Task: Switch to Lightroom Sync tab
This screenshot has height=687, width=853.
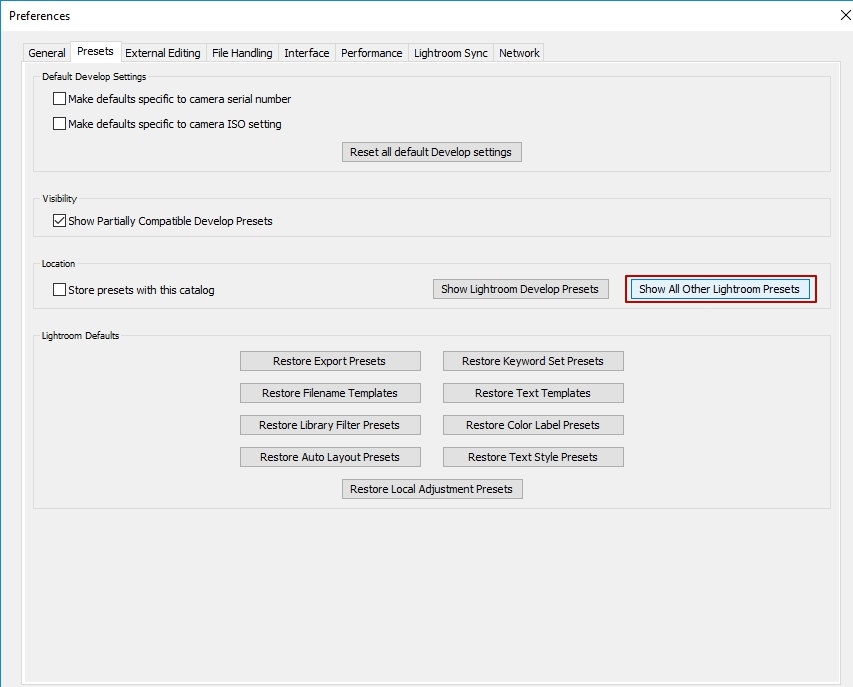Action: tap(450, 53)
